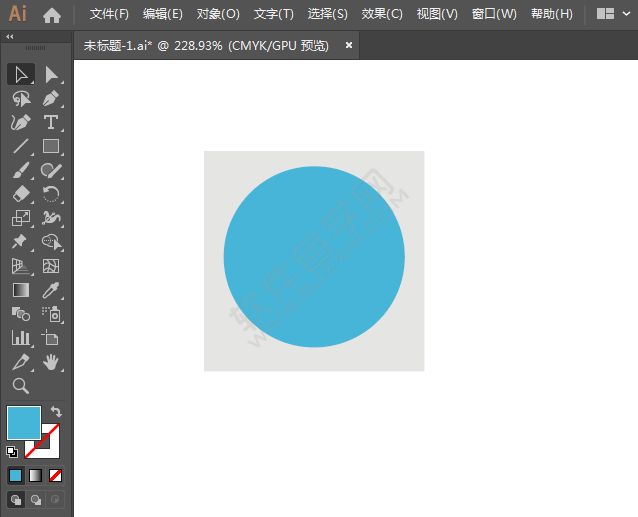Image resolution: width=638 pixels, height=517 pixels.
Task: Collapse the toolbar with double arrows
Action: (x=10, y=37)
